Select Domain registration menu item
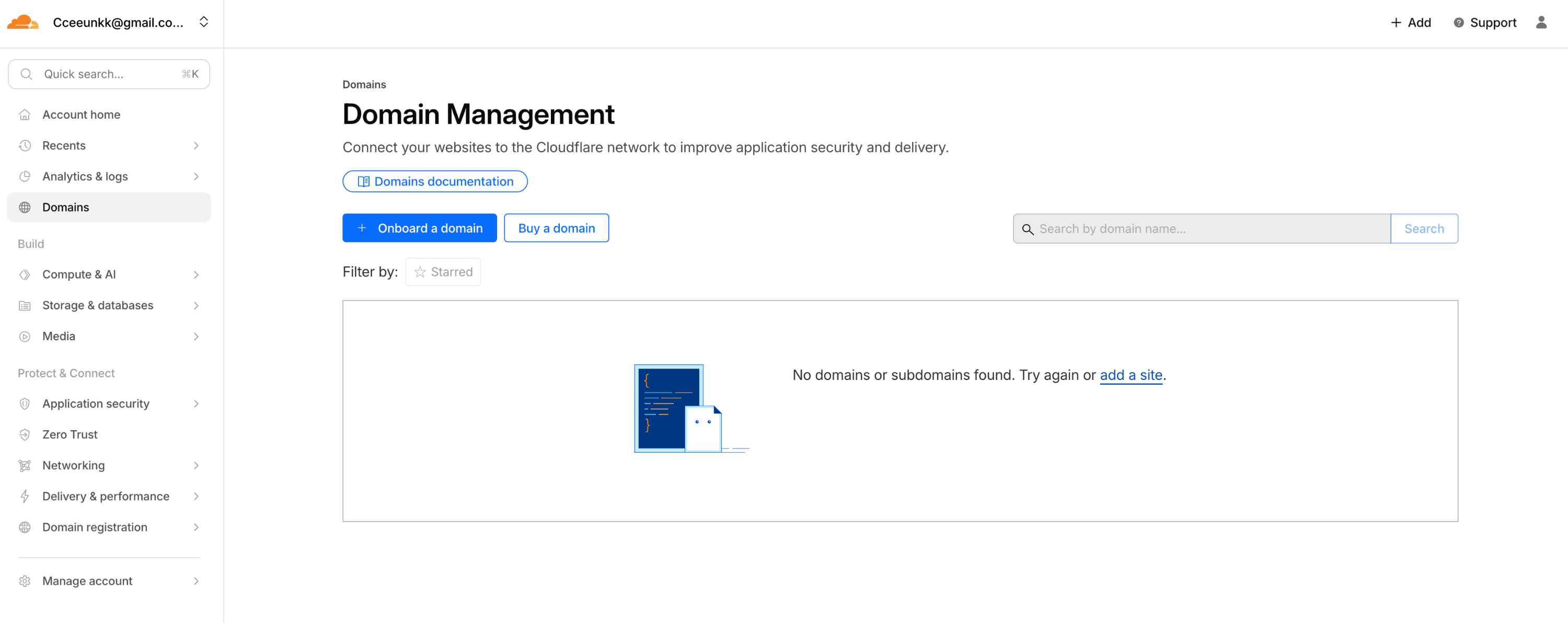1568x623 pixels. [95, 527]
